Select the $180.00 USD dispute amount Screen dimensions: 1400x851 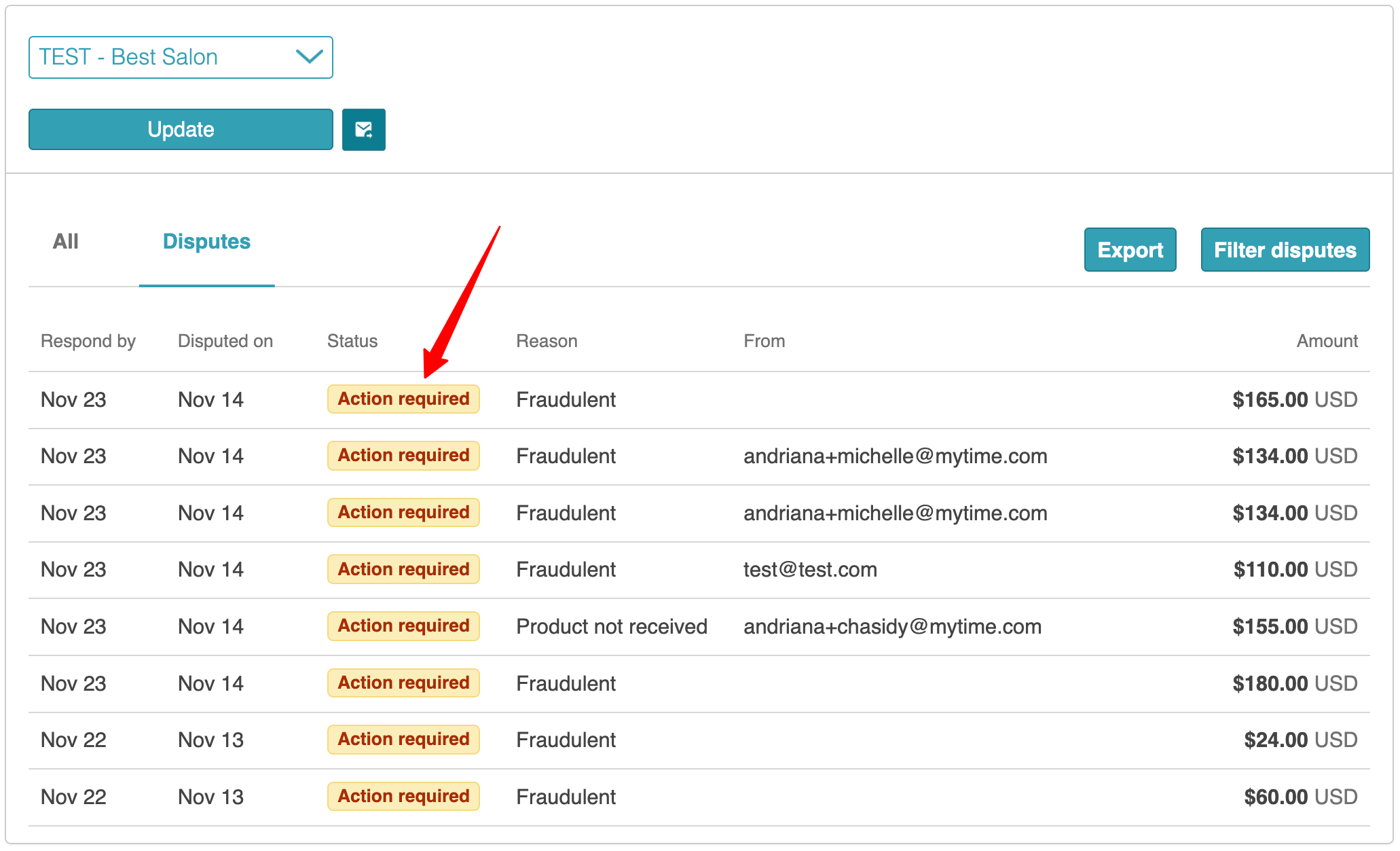pyautogui.click(x=1294, y=683)
